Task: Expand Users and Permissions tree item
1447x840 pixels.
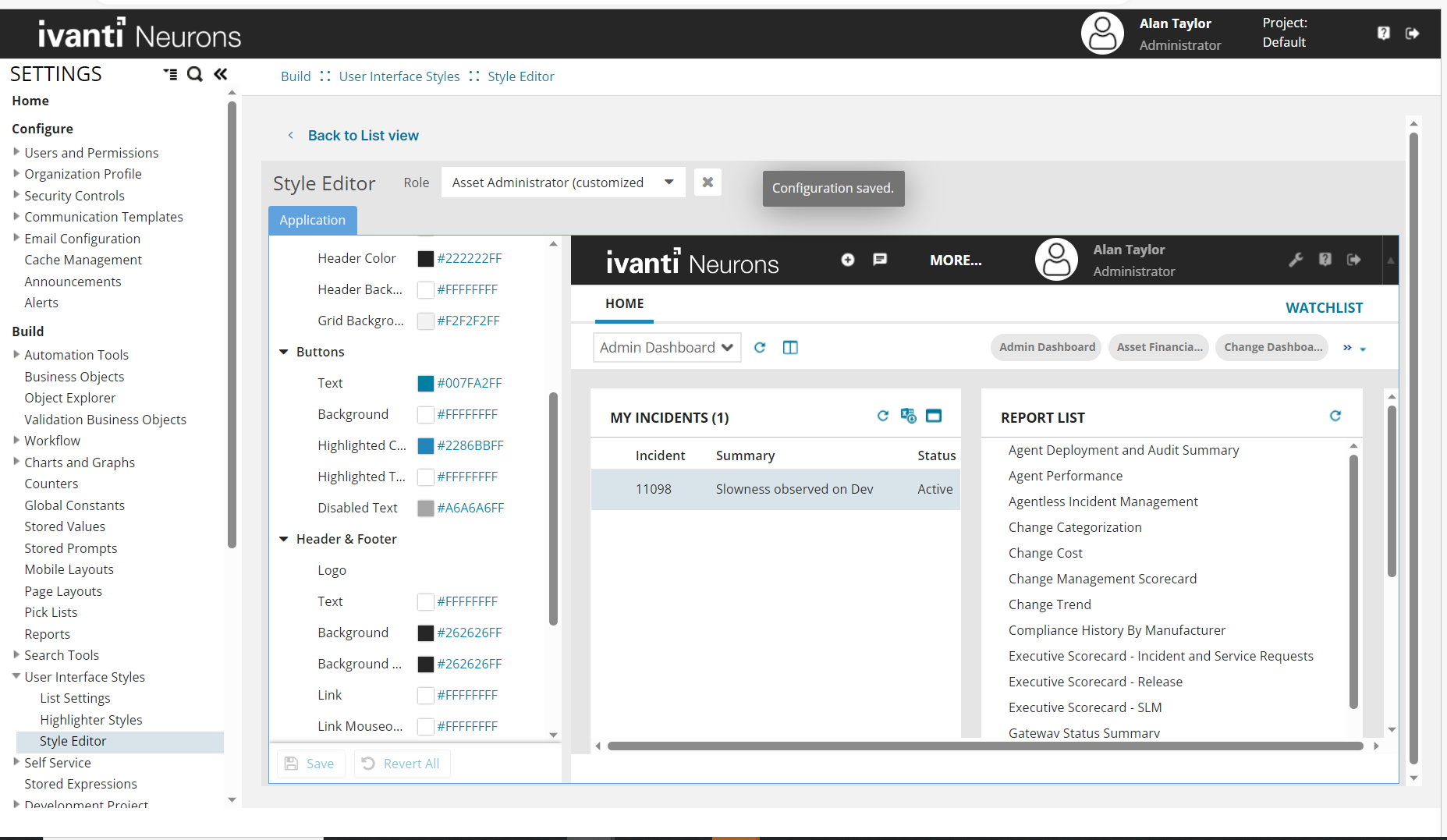Action: (16, 152)
